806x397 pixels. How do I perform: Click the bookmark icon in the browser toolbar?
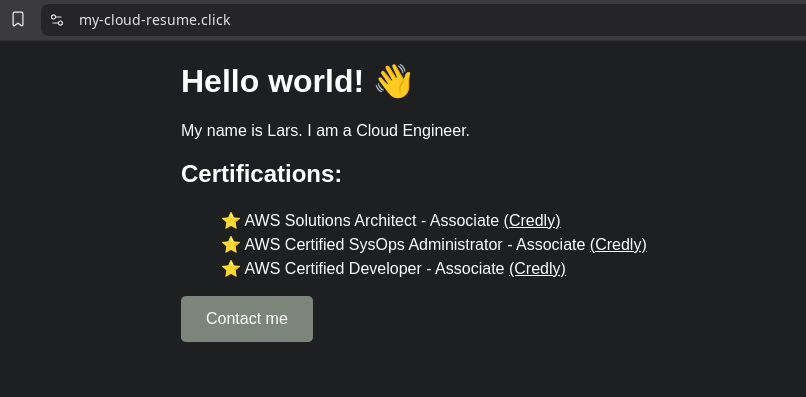[x=18, y=20]
